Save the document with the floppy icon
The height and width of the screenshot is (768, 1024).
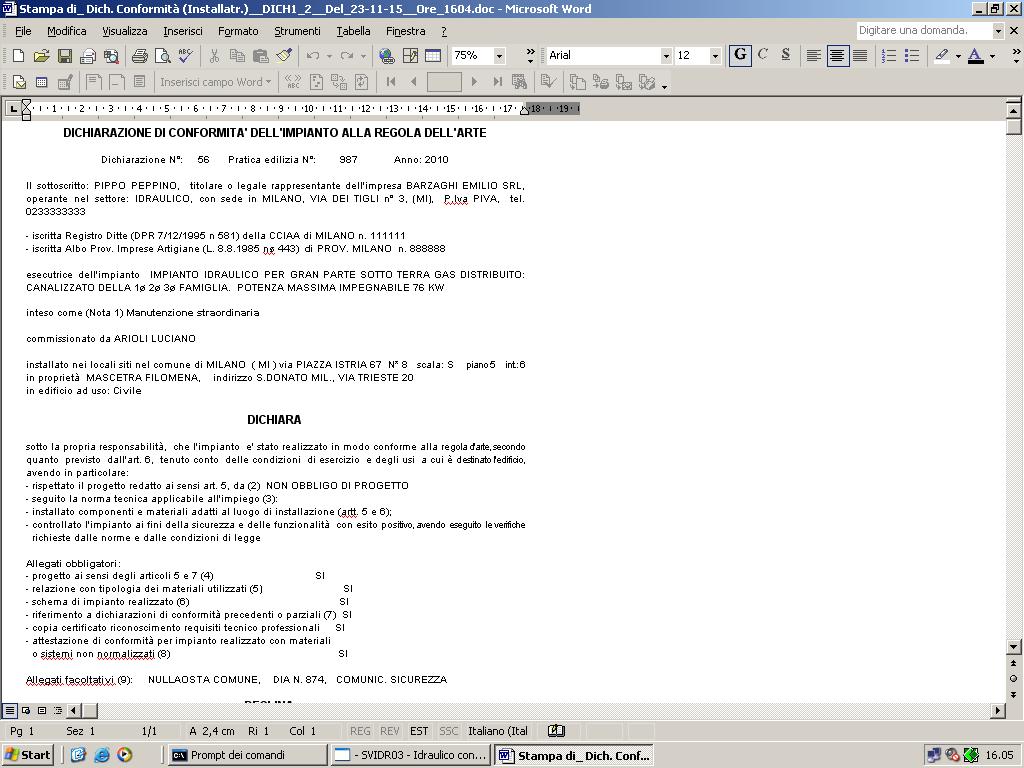[64, 56]
